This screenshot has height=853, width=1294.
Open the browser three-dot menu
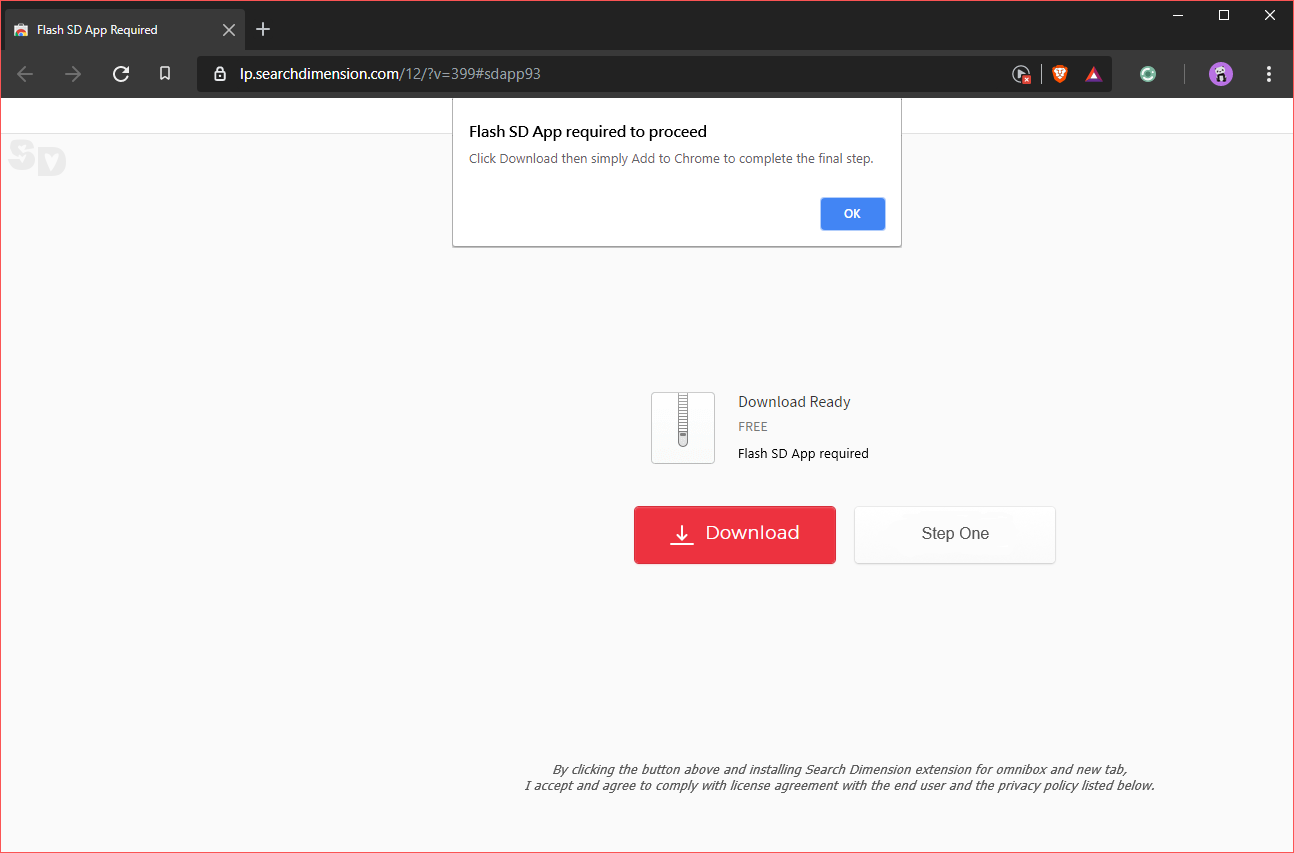(1269, 74)
